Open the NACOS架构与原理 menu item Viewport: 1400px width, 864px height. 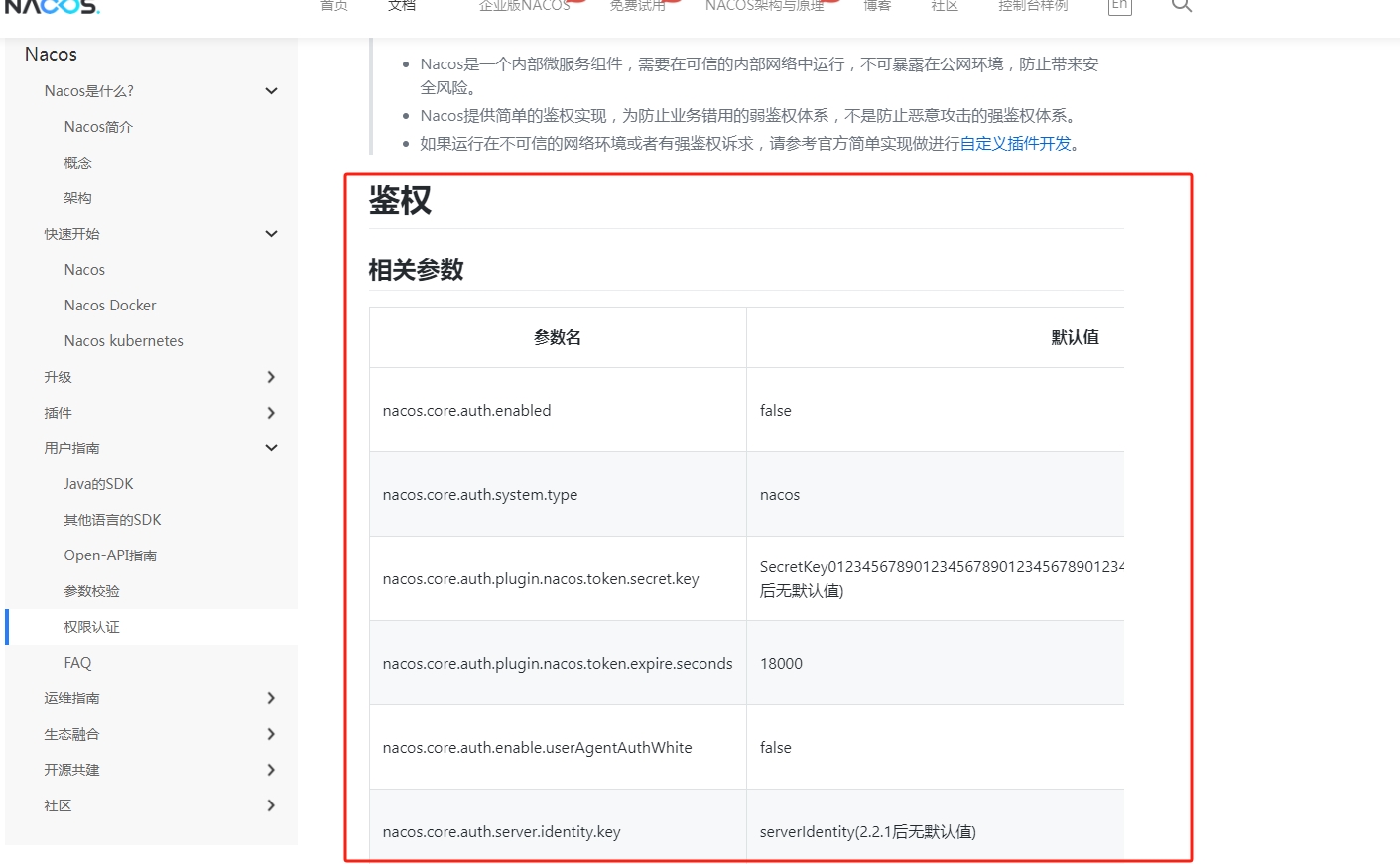pos(764,6)
